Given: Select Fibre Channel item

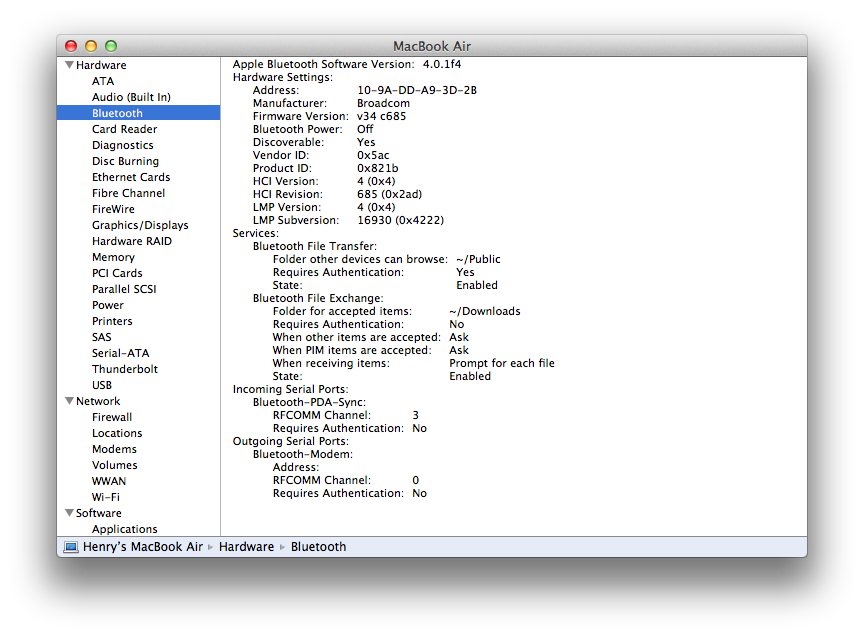Looking at the screenshot, I should (128, 193).
